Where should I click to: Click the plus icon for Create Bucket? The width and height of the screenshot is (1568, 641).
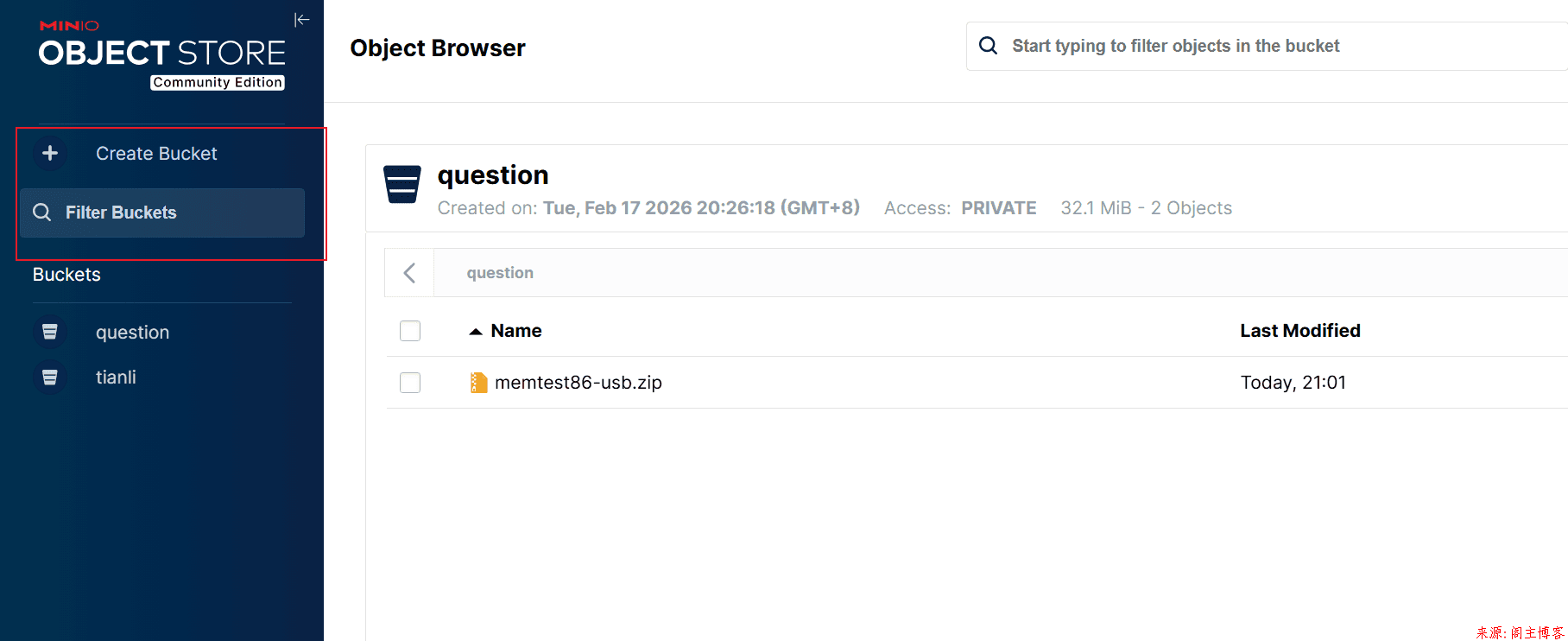click(50, 153)
